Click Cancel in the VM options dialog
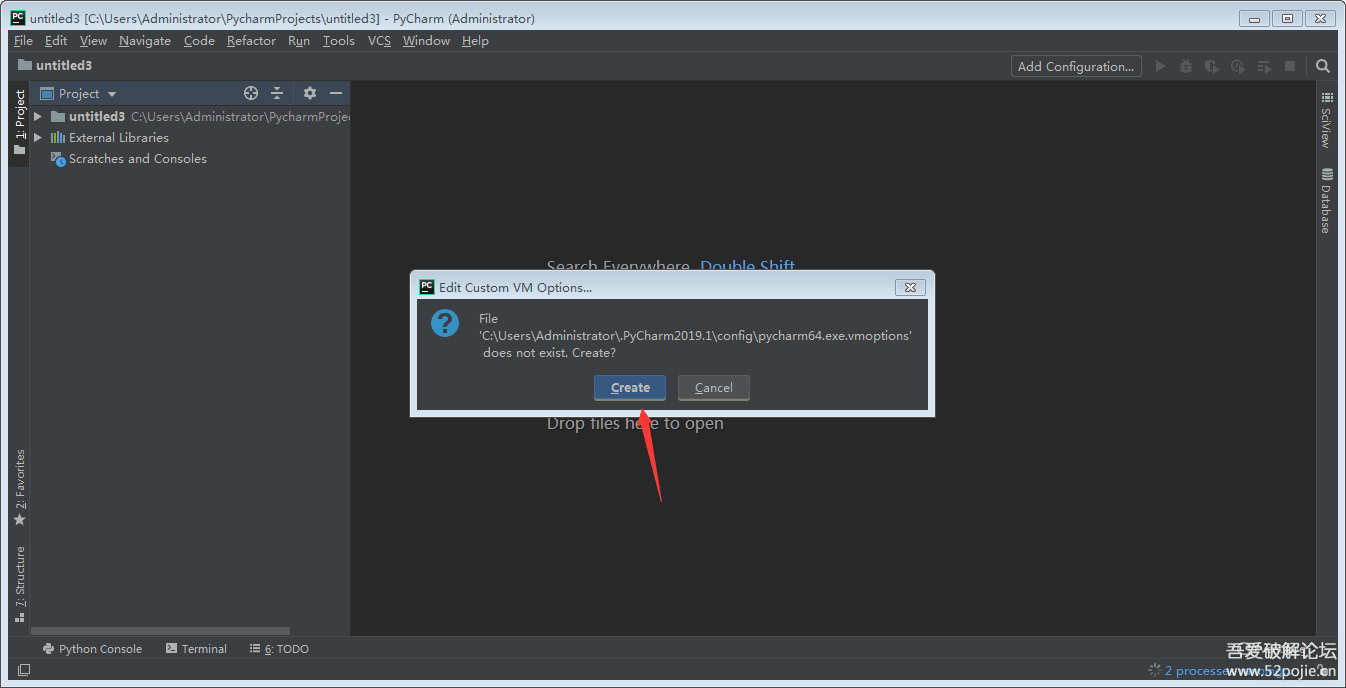The image size is (1346, 688). 714,388
